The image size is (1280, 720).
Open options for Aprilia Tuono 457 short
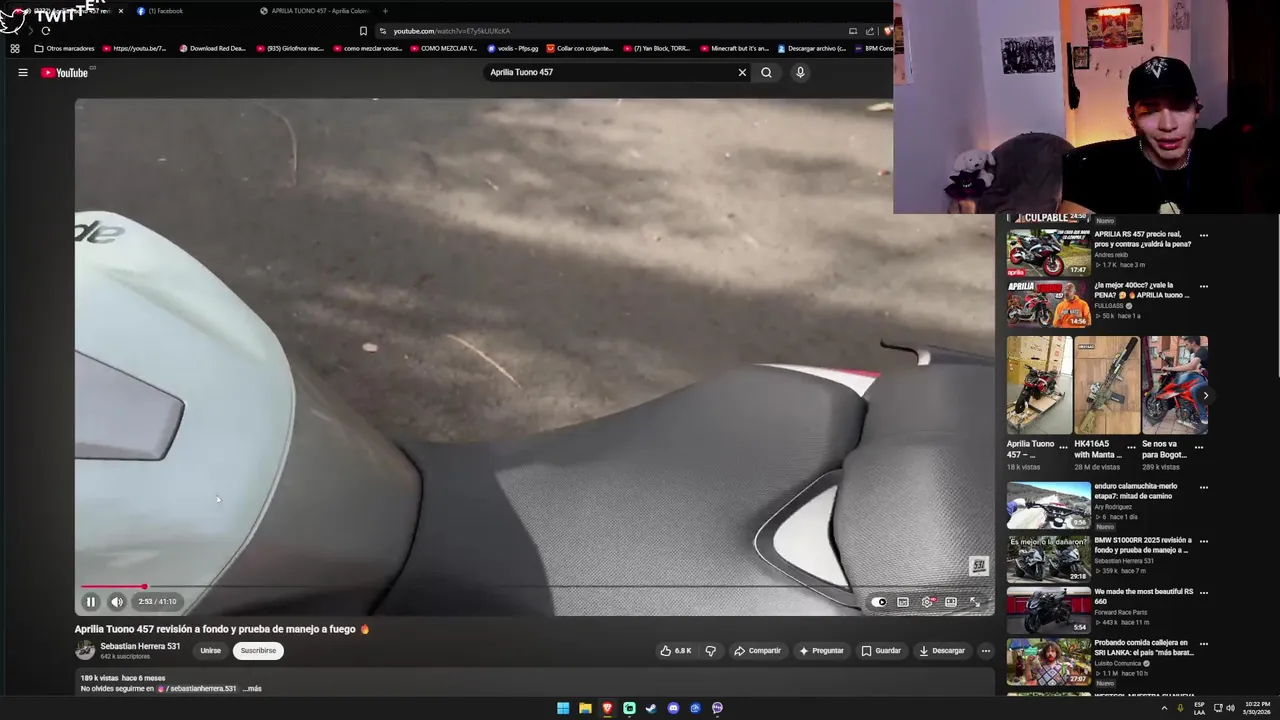(x=1063, y=448)
